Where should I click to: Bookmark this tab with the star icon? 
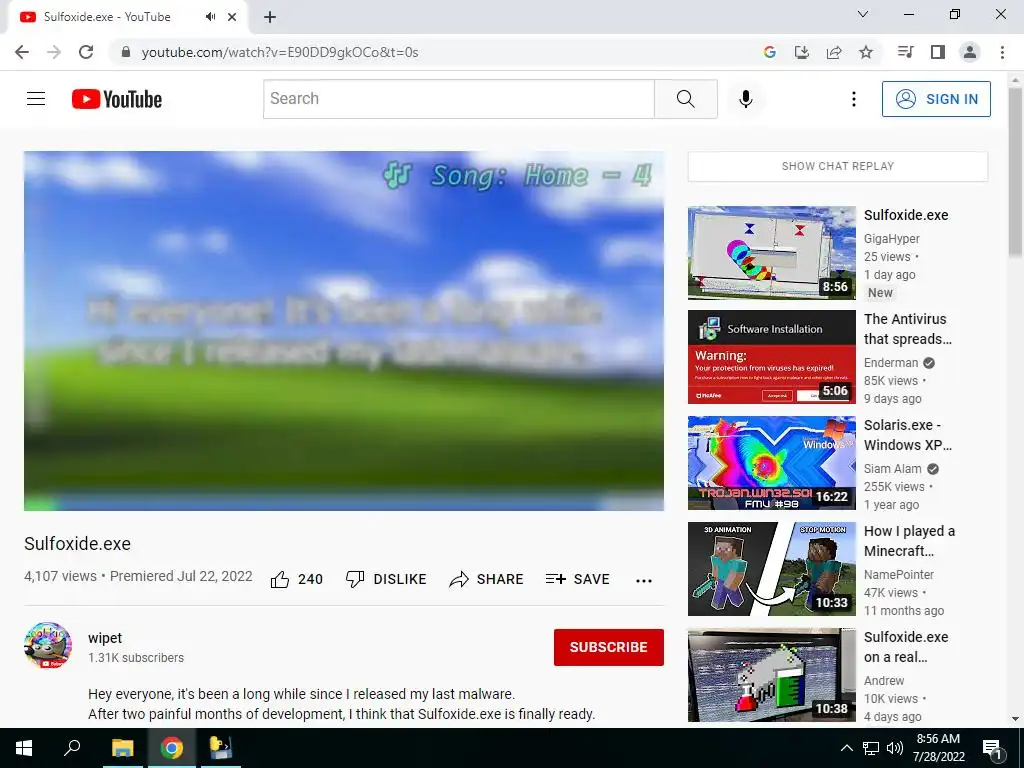pyautogui.click(x=866, y=52)
